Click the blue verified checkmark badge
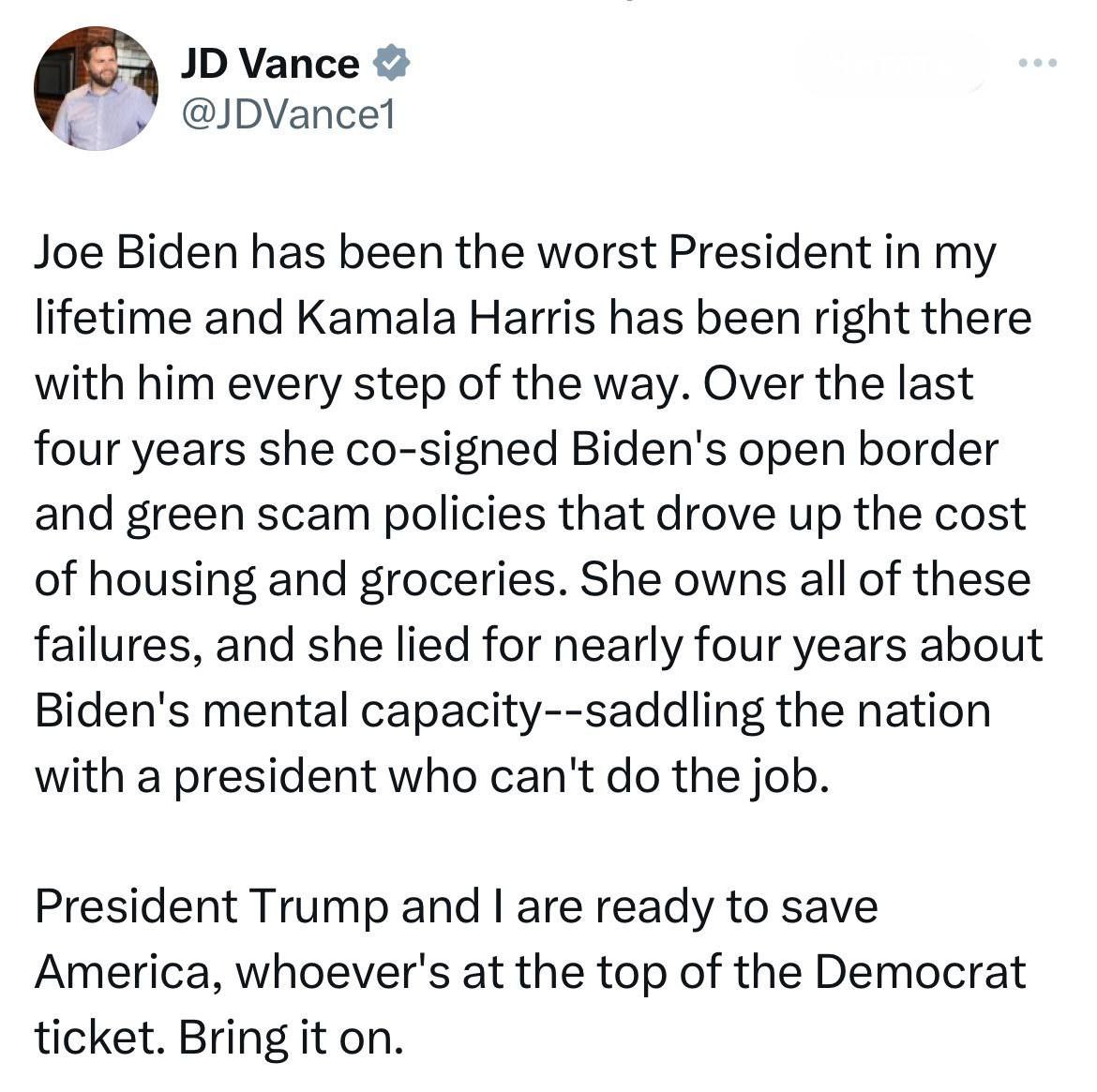 click(x=391, y=63)
